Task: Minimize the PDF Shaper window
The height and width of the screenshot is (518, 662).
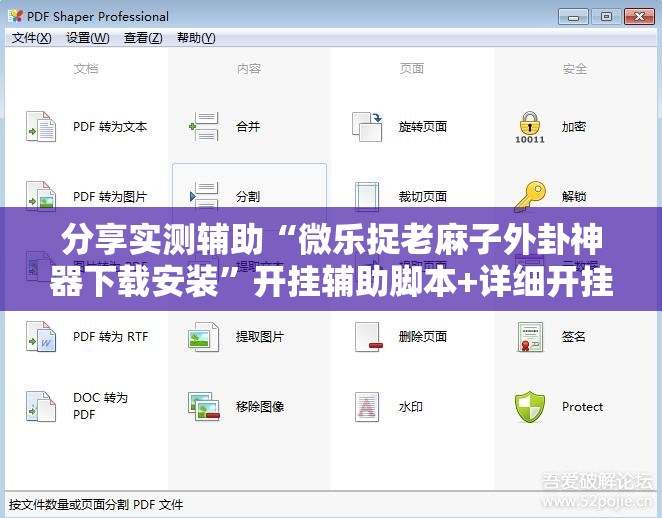Action: [573, 17]
